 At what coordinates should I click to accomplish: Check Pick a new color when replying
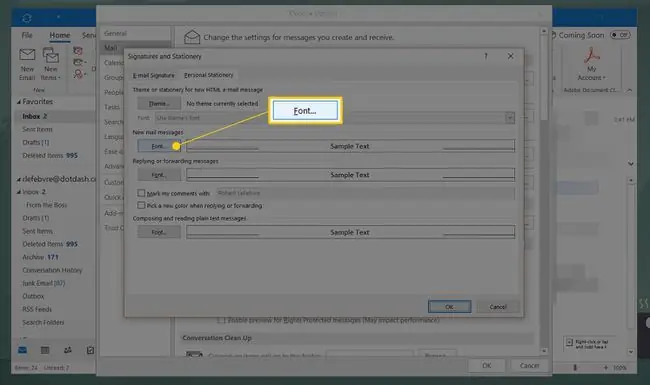(x=141, y=206)
